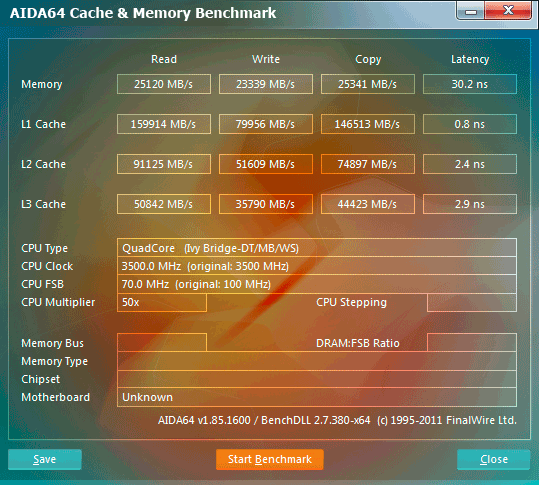Click the Memory Bus label
The width and height of the screenshot is (539, 485).
(52, 343)
